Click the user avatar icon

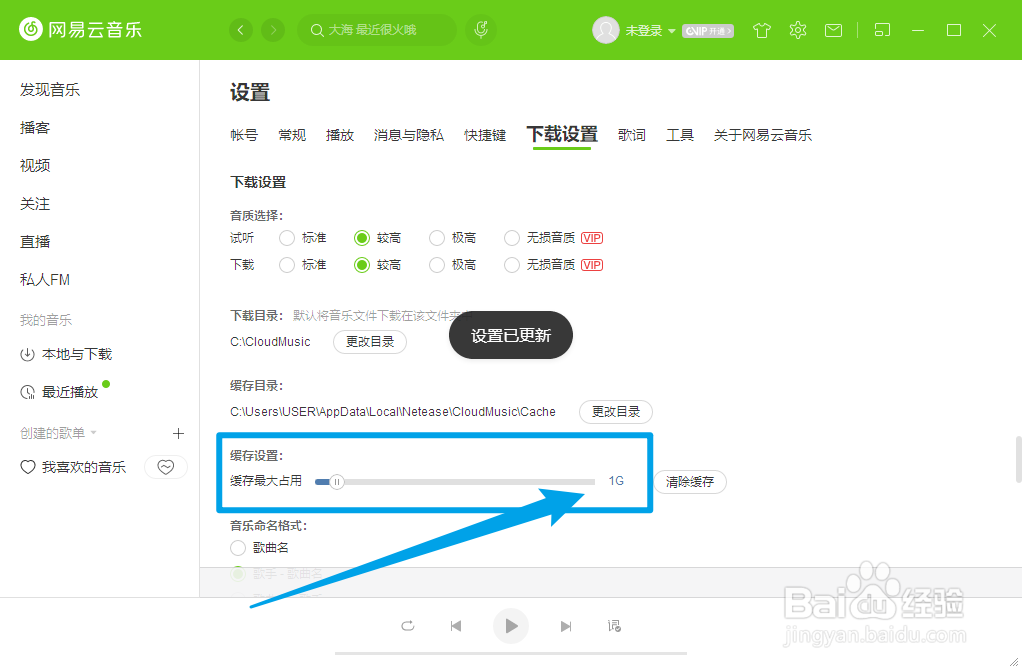(x=606, y=30)
